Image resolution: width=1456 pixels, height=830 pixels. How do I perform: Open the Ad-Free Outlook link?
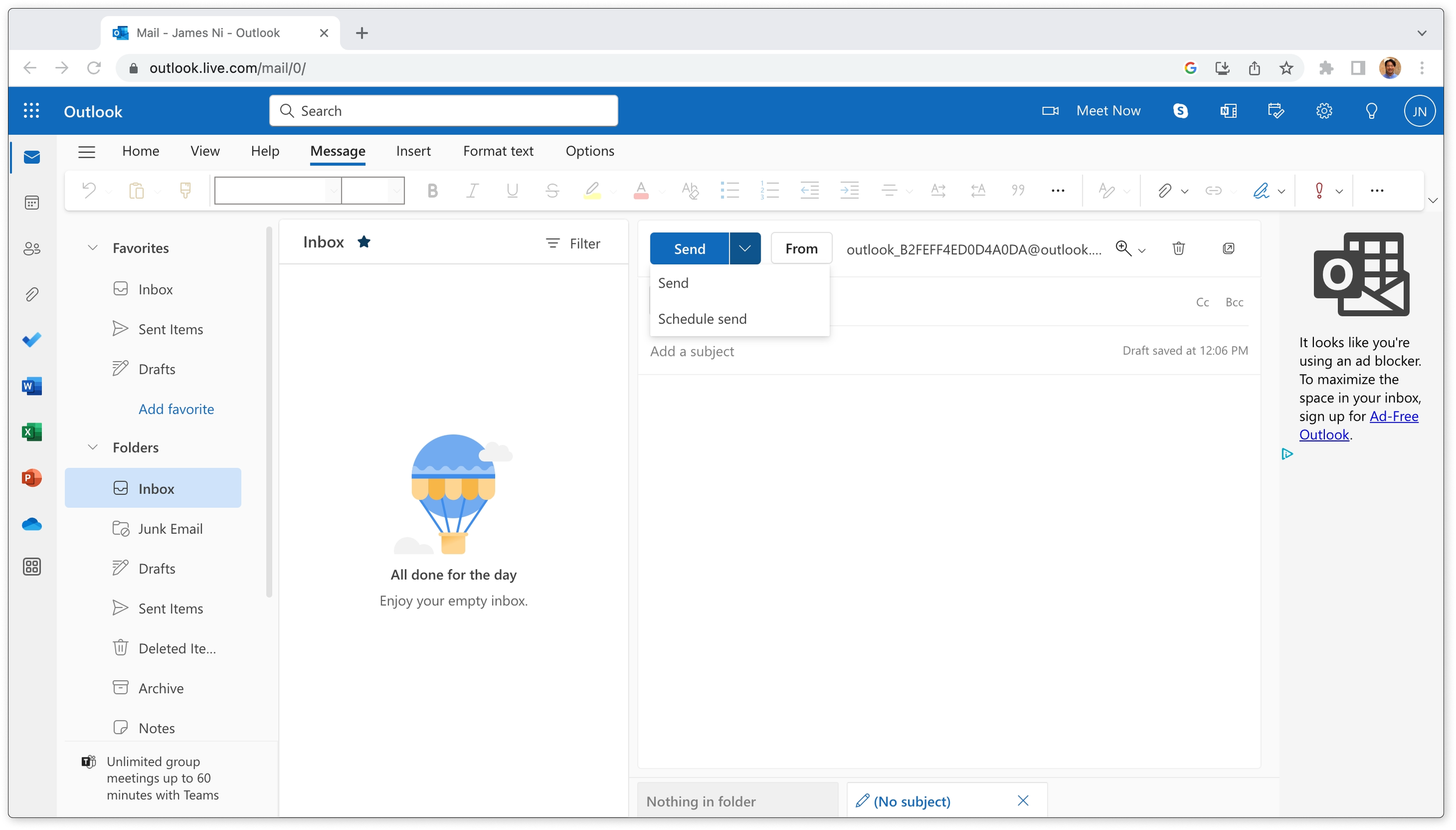[x=1393, y=416]
